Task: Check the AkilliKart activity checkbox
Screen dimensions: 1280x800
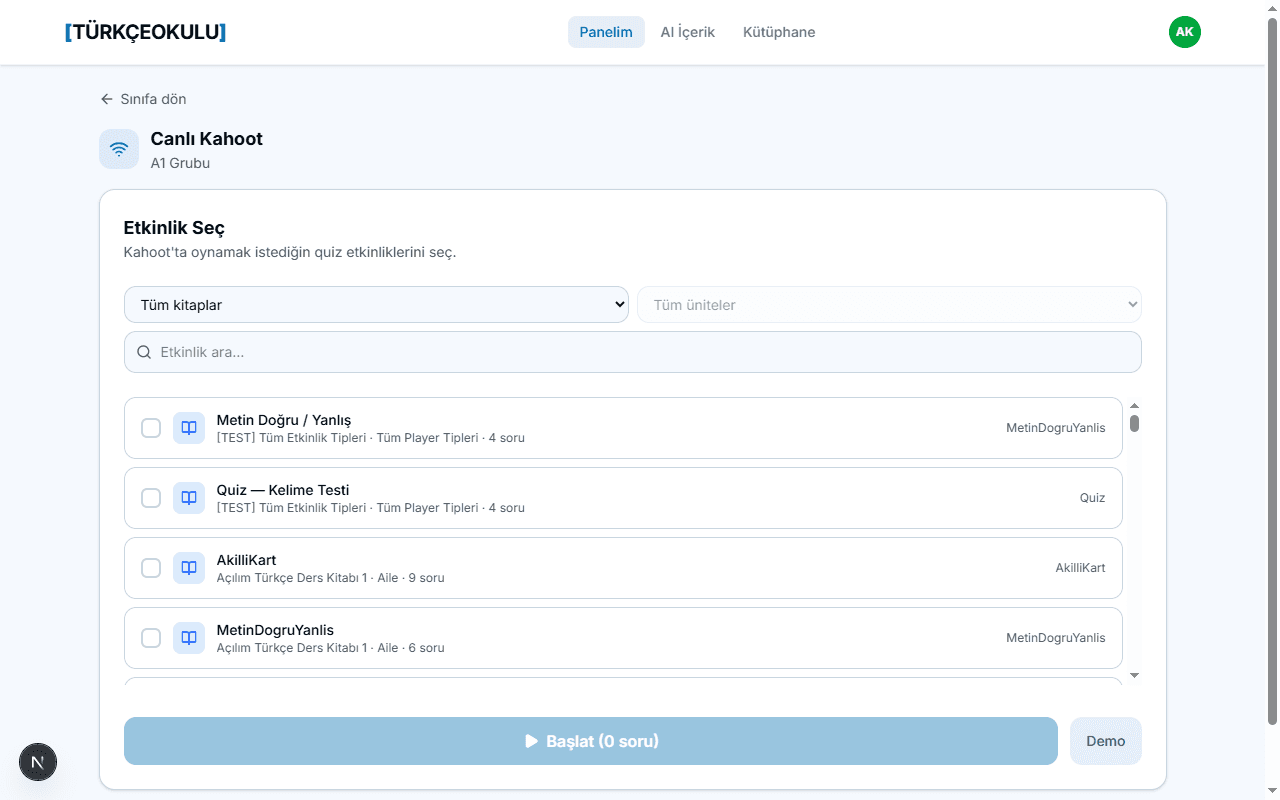Action: coord(151,568)
